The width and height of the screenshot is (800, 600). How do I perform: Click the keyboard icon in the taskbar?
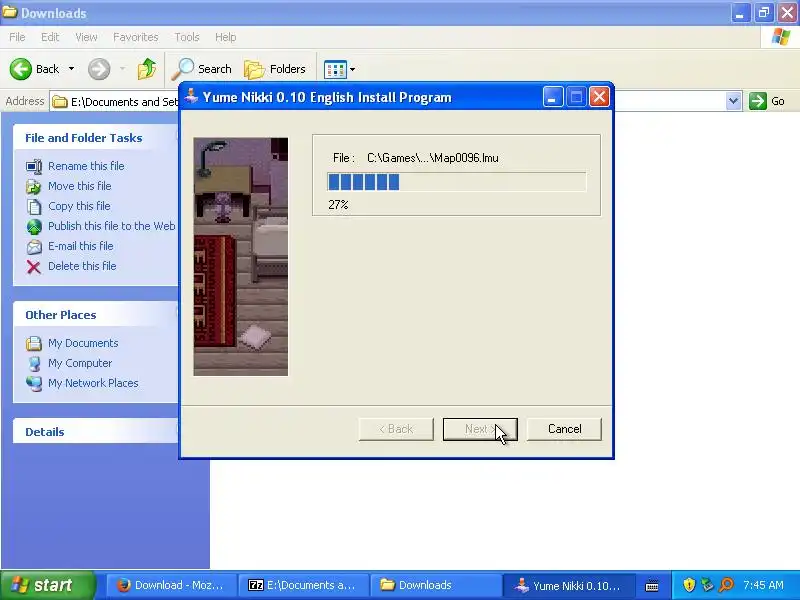652,586
